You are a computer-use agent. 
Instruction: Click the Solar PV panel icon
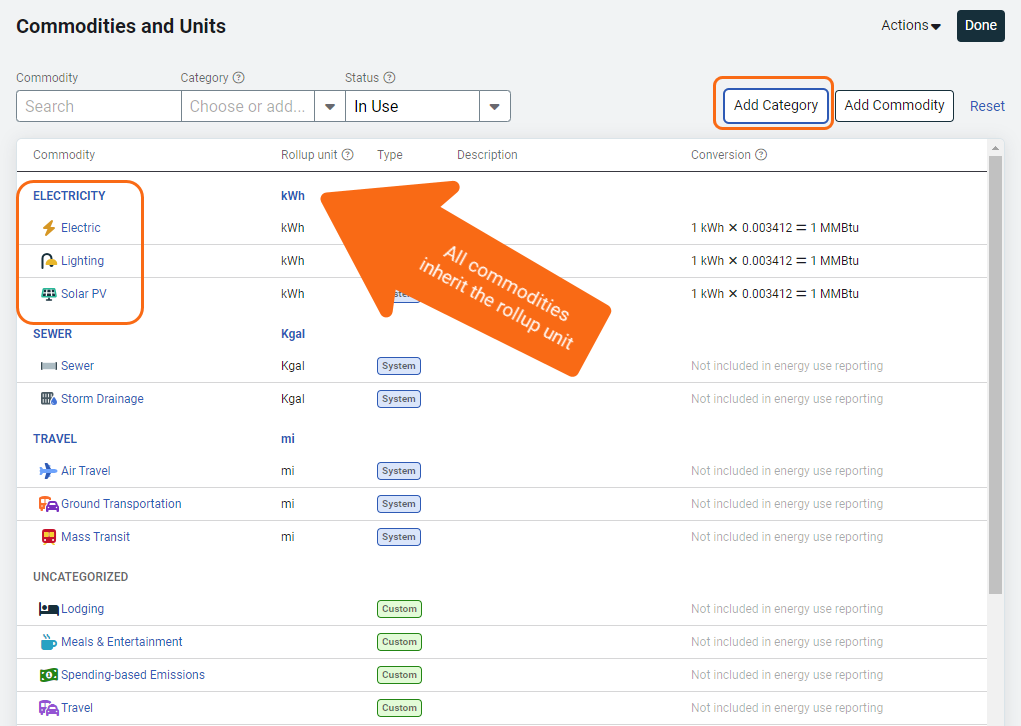click(49, 294)
